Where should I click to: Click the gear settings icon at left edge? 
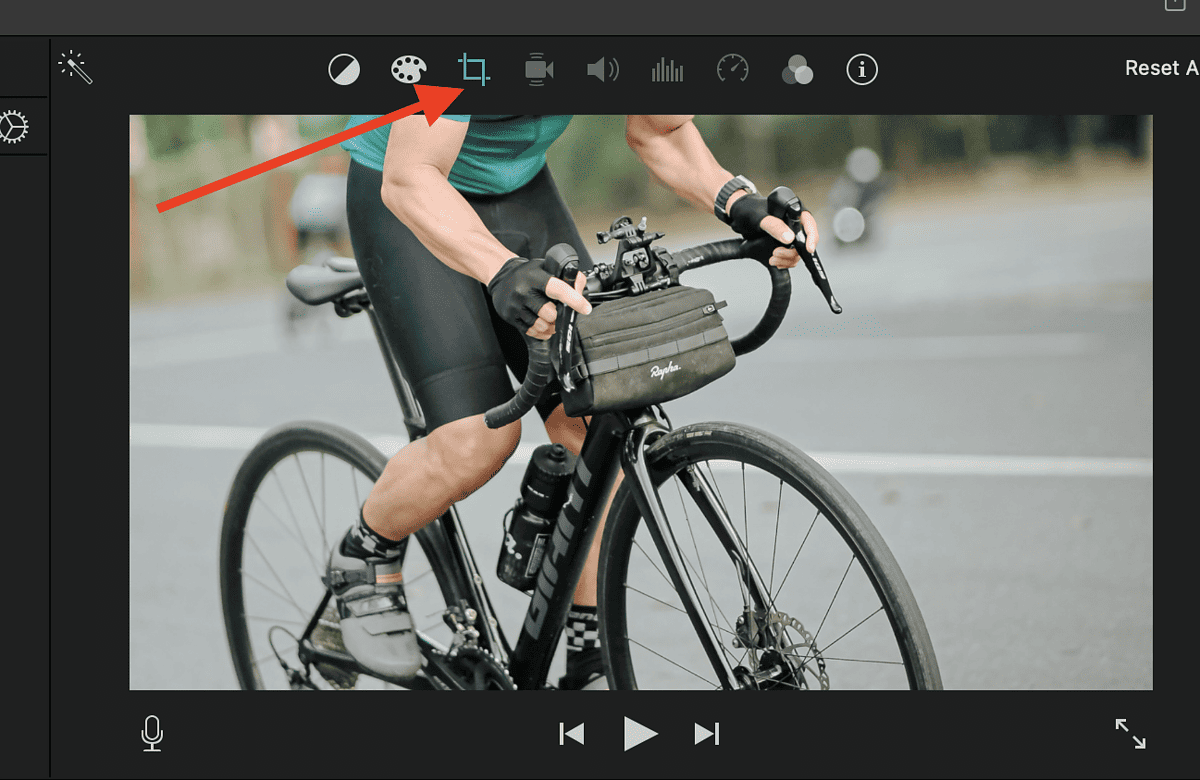click(13, 127)
